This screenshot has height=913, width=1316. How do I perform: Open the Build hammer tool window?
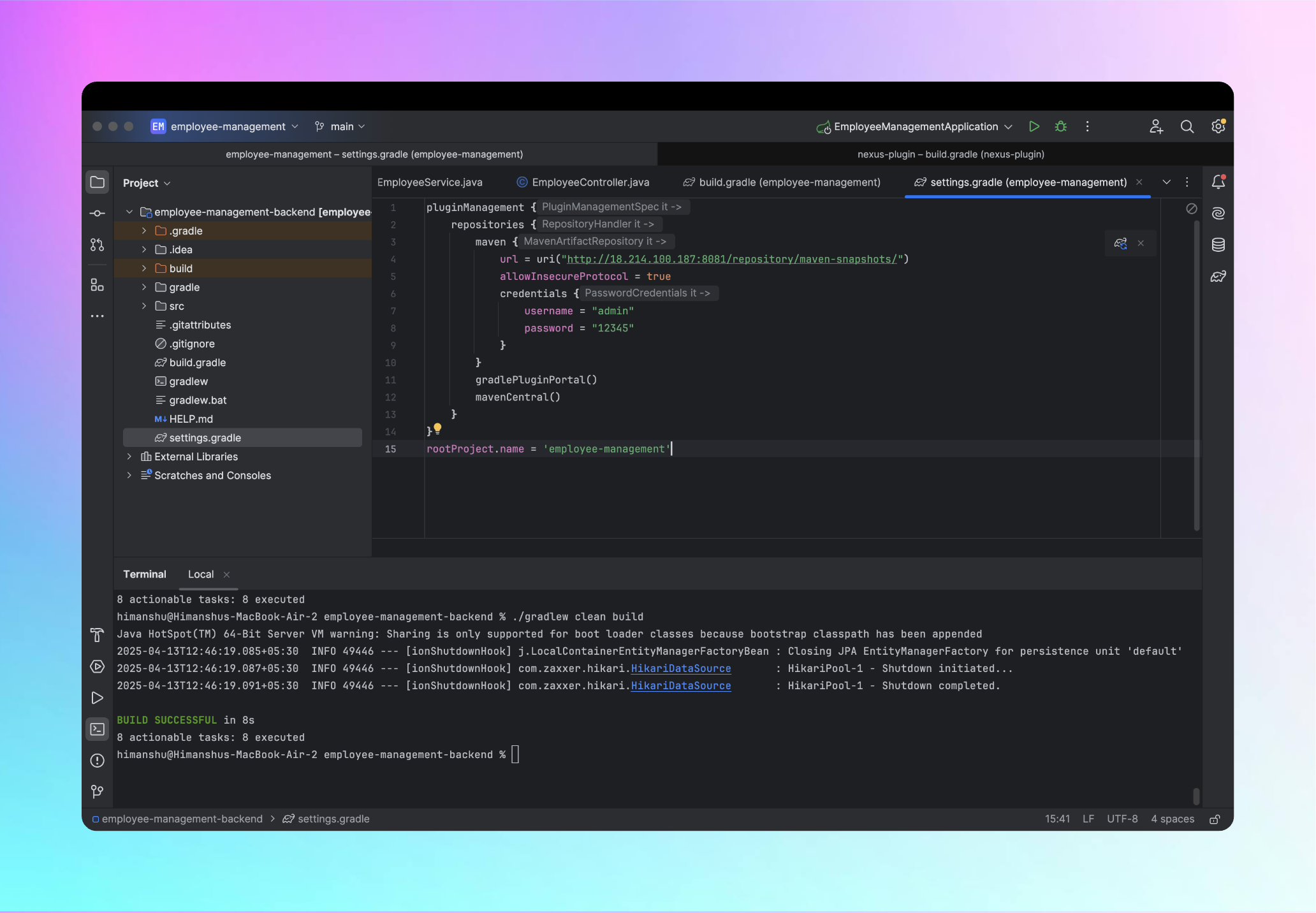coord(98,635)
